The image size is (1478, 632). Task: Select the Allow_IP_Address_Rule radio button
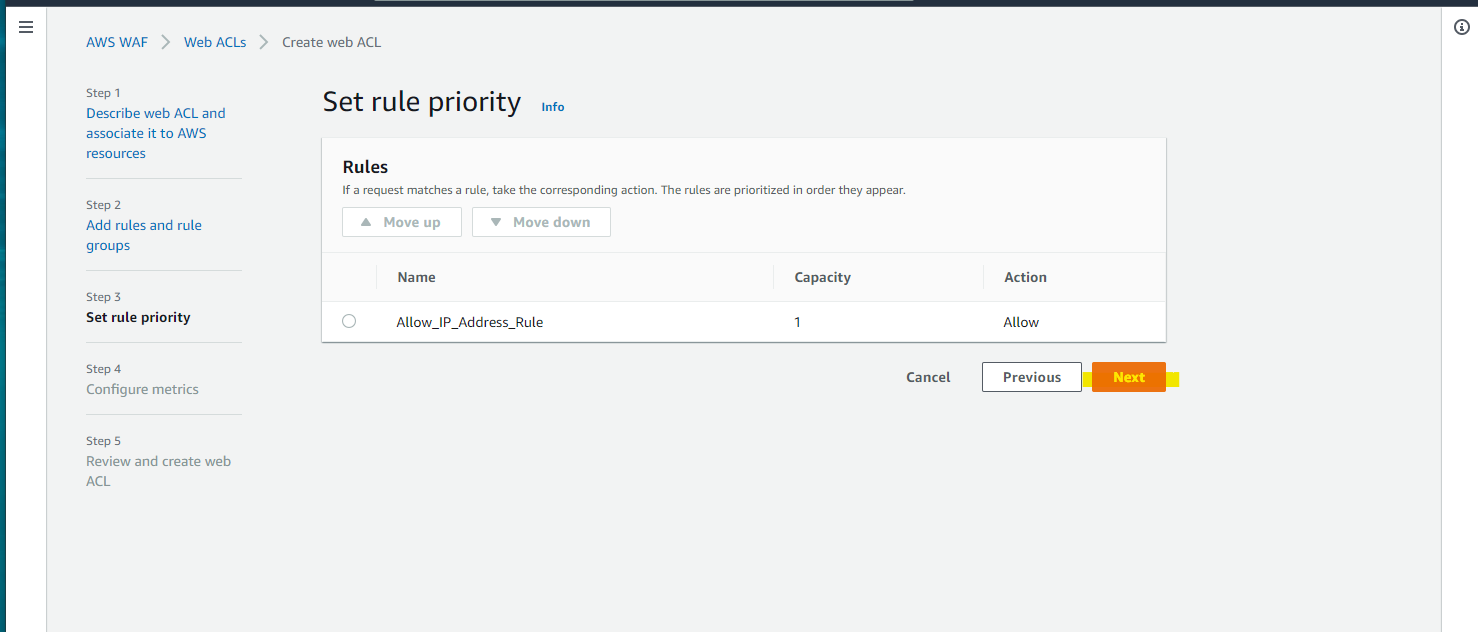(348, 321)
